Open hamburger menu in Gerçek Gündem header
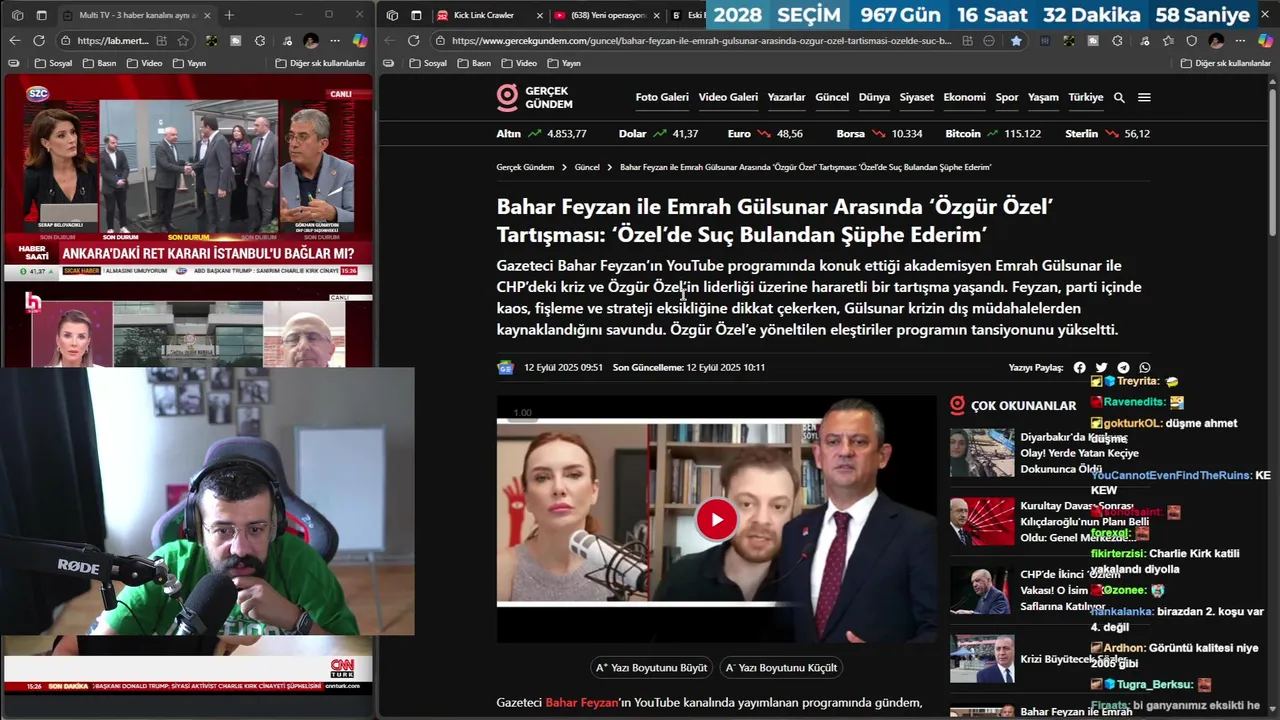This screenshot has height=720, width=1280. tap(1144, 98)
